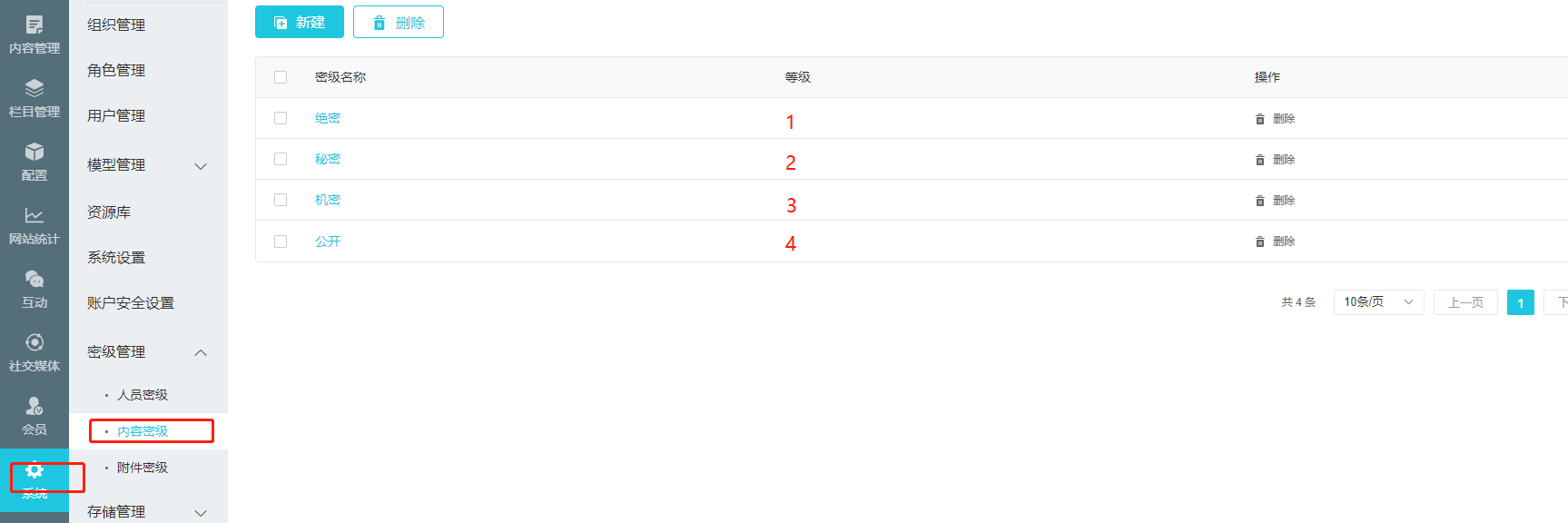Click the 配置 cube icon

(x=35, y=152)
